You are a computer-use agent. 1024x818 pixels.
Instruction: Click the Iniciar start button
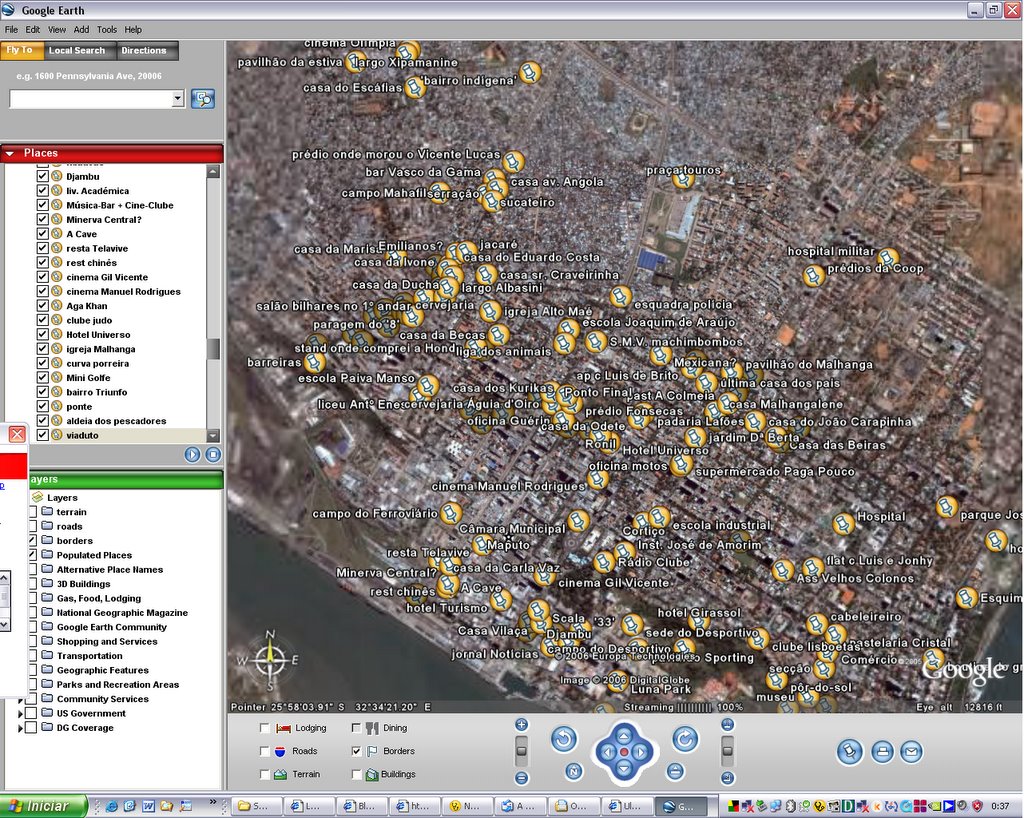point(44,806)
